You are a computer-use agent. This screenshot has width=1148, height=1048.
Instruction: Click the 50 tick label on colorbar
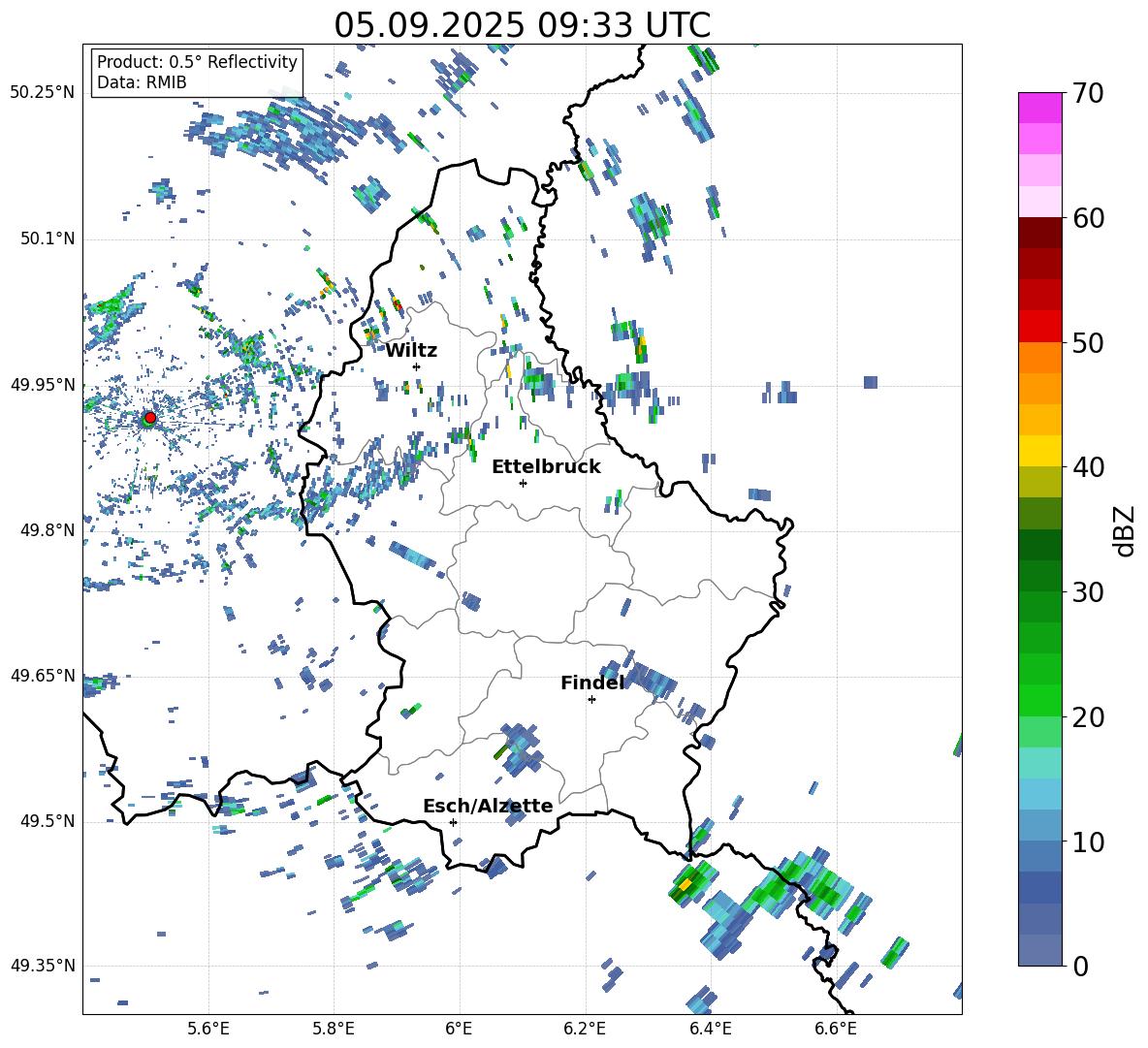click(x=1088, y=343)
